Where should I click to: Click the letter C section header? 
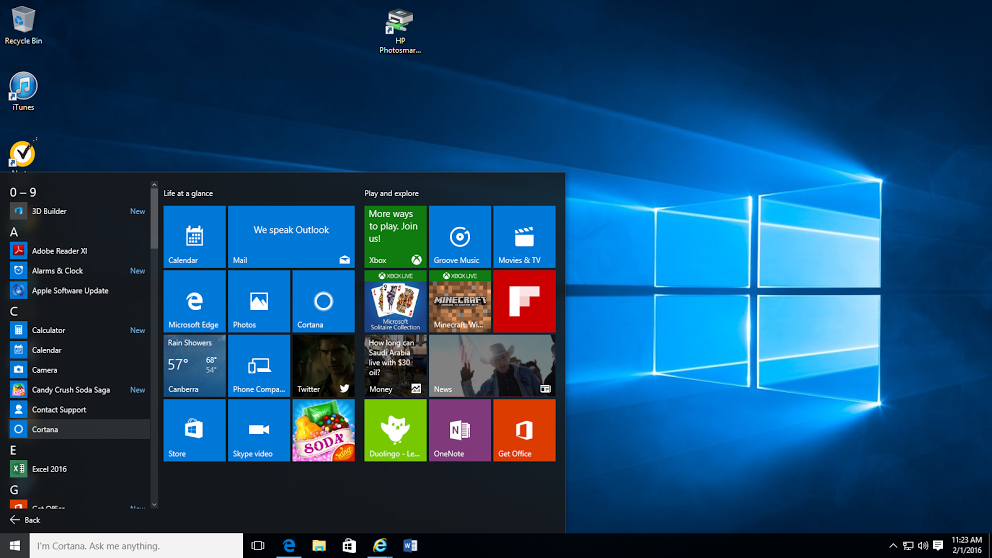click(x=14, y=311)
